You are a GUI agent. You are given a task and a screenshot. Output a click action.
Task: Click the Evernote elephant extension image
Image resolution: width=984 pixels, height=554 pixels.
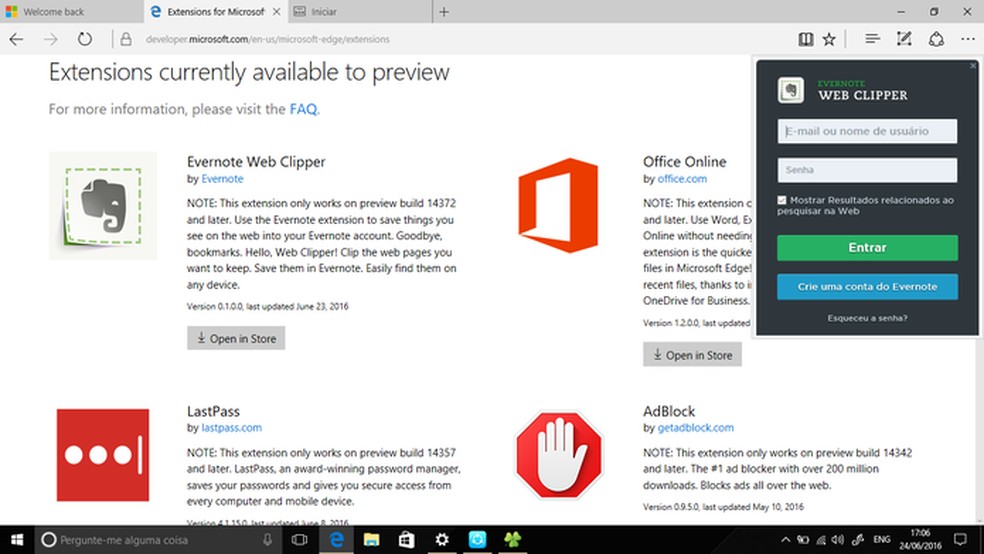103,205
